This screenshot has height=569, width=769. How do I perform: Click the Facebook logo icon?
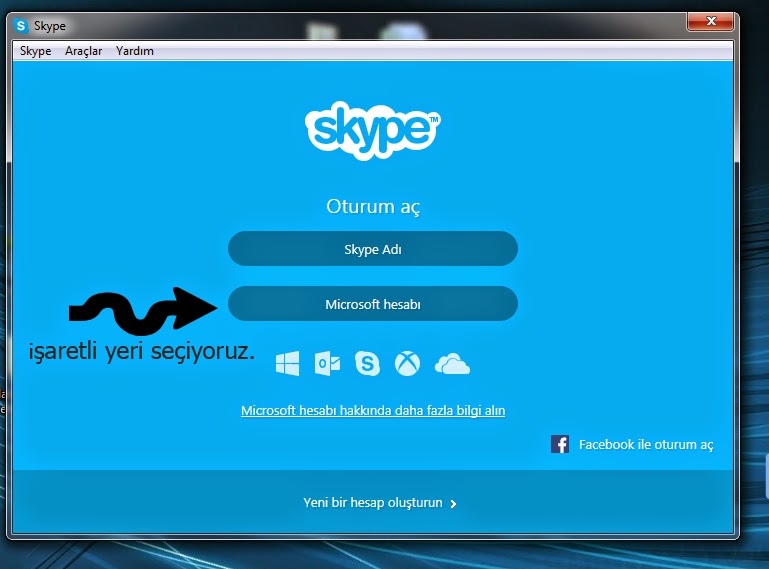[560, 444]
